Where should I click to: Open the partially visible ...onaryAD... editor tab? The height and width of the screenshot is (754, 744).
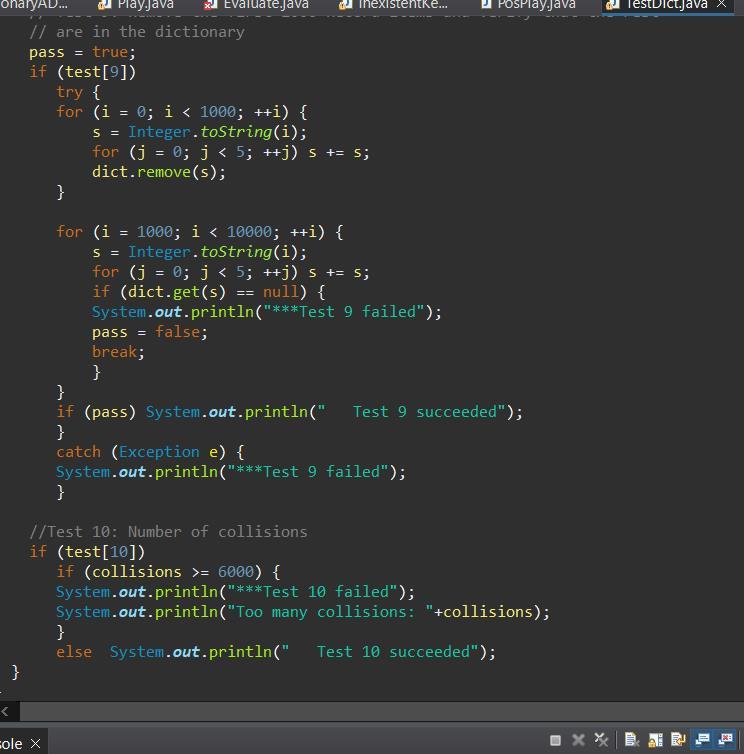tap(34, 5)
